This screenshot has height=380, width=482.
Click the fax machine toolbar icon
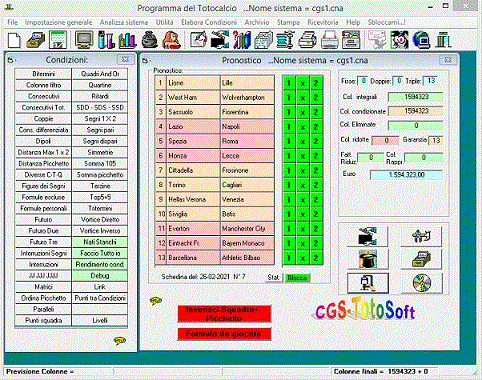[x=351, y=40]
